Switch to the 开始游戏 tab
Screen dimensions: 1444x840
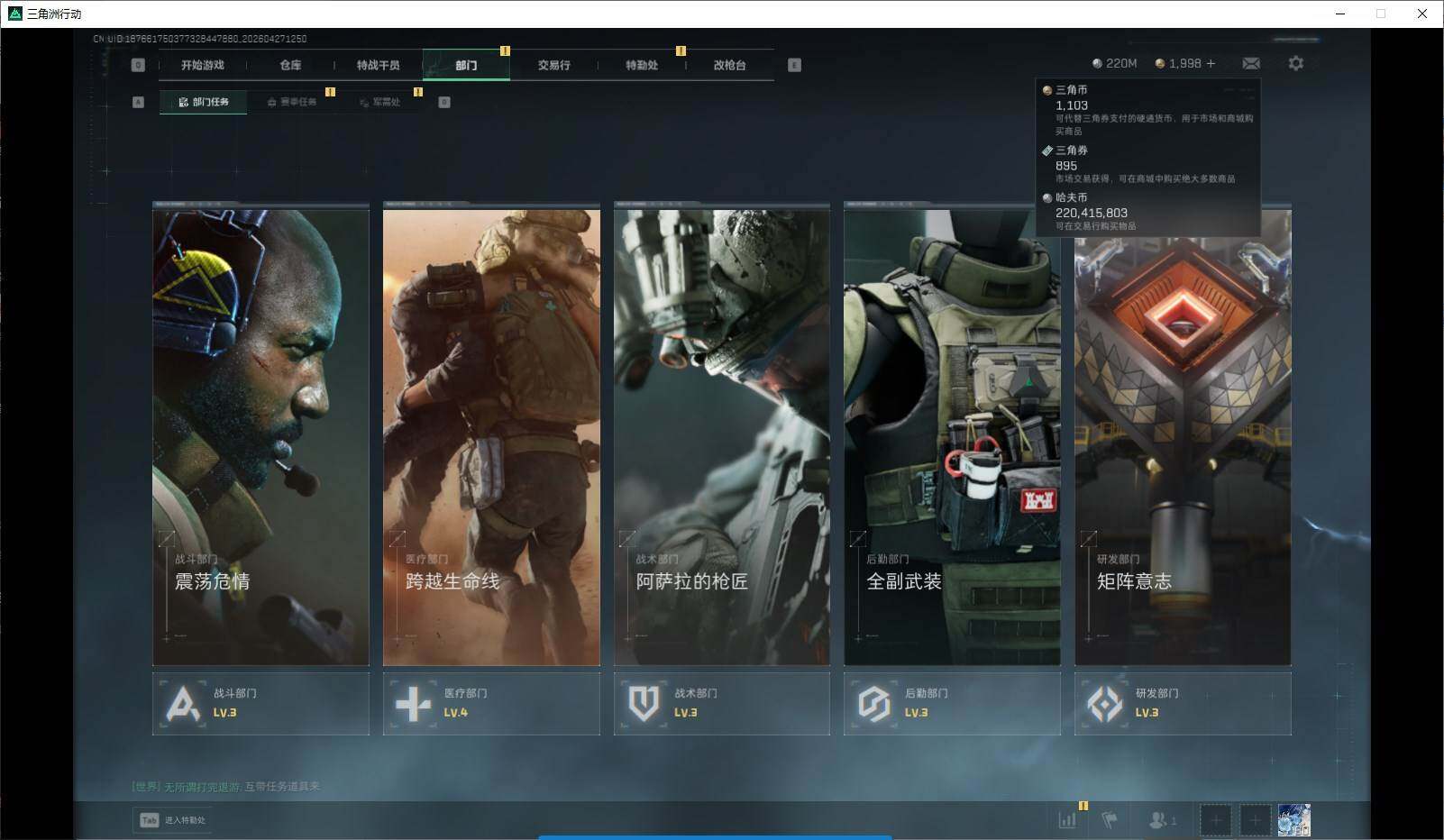tap(202, 65)
